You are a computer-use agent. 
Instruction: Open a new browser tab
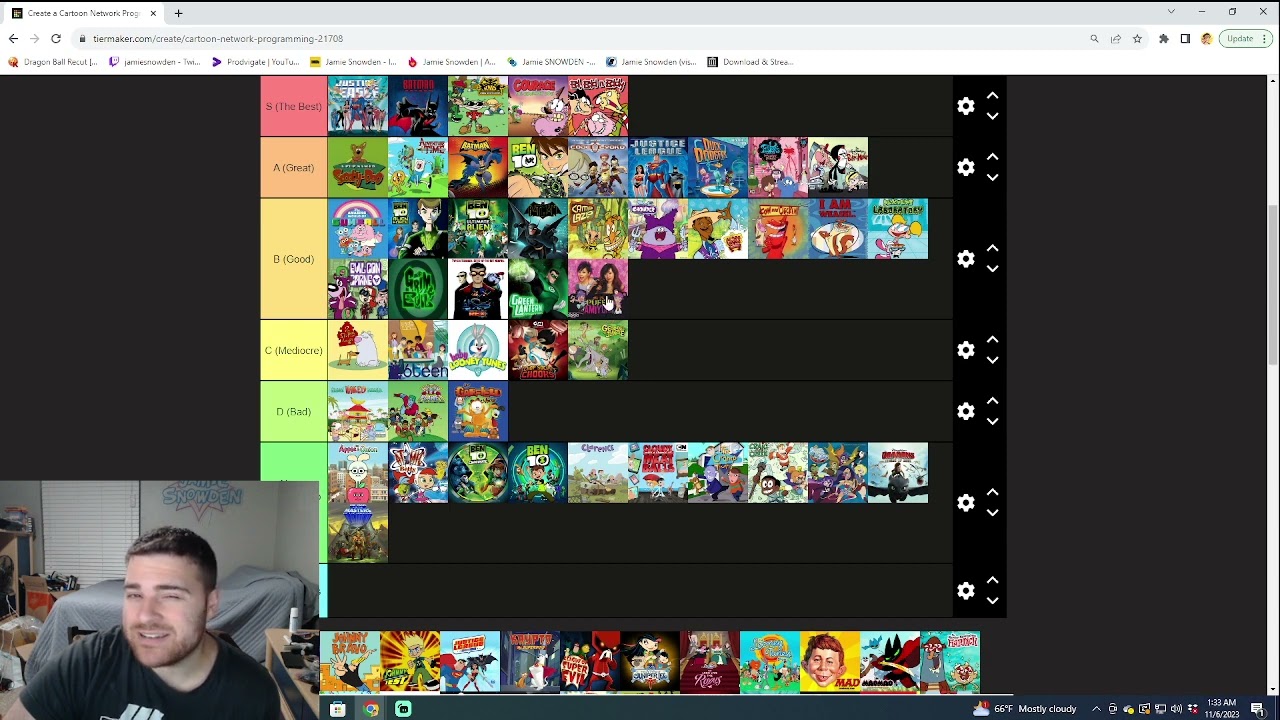[178, 13]
